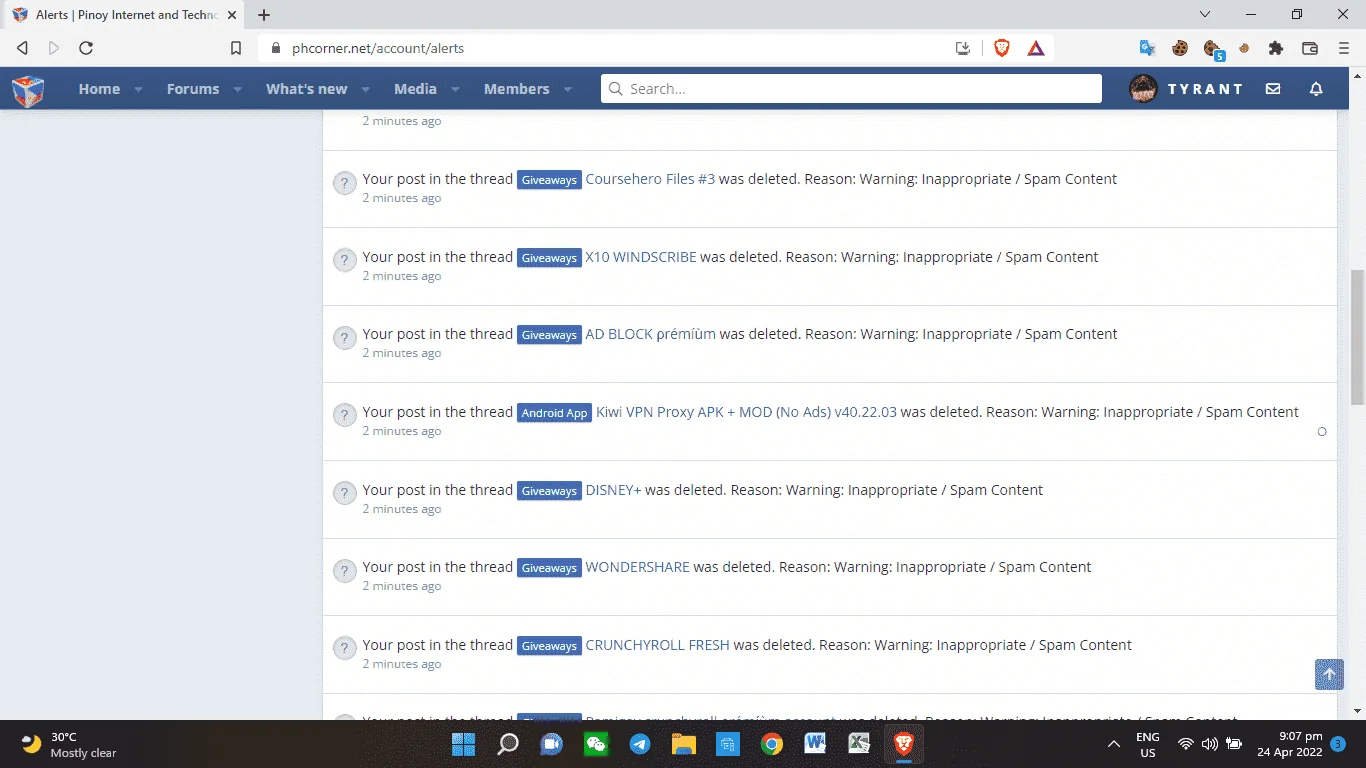Open Brave Rewards triangle icon
This screenshot has height=768, width=1366.
pyautogui.click(x=1036, y=48)
